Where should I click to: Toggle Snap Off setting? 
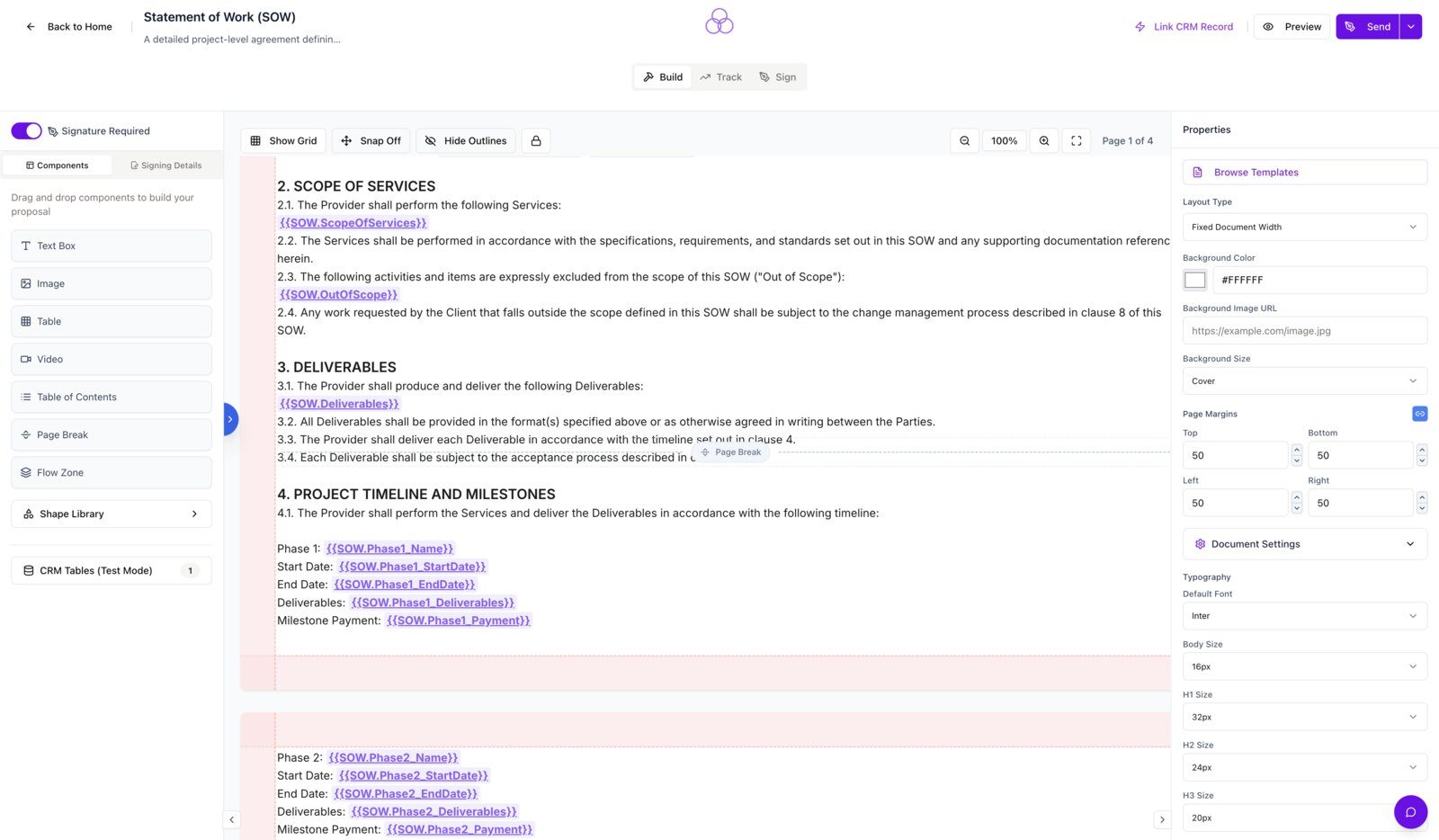tap(371, 141)
